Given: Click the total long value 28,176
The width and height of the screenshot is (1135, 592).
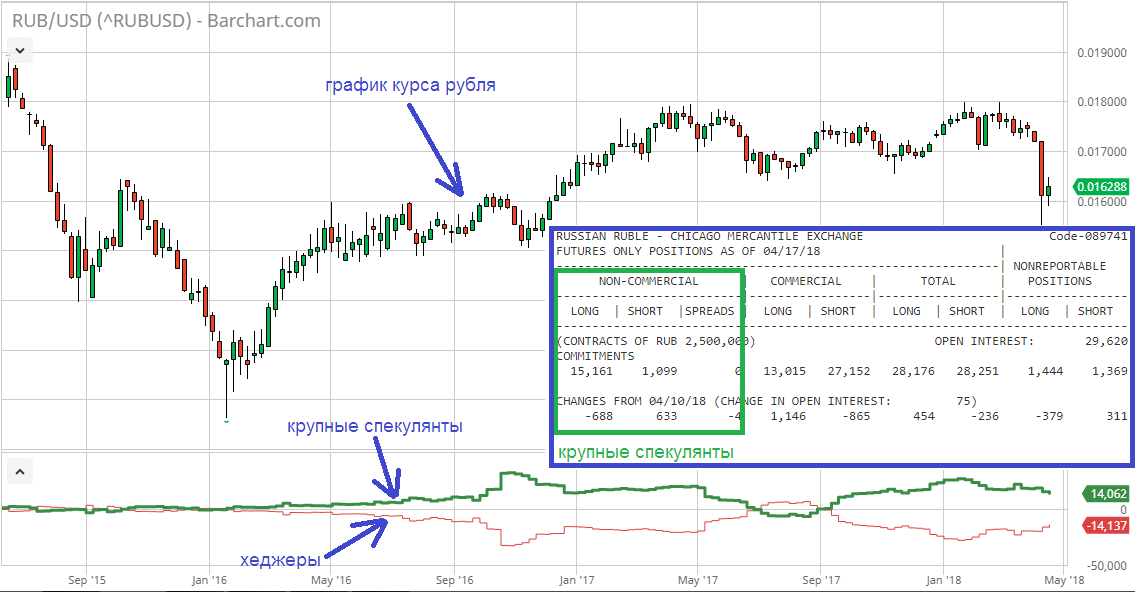Looking at the screenshot, I should 914,371.
